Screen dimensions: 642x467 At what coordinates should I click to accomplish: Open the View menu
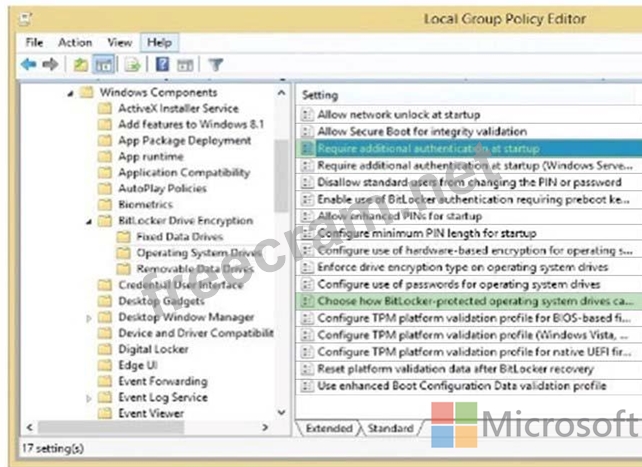click(120, 43)
